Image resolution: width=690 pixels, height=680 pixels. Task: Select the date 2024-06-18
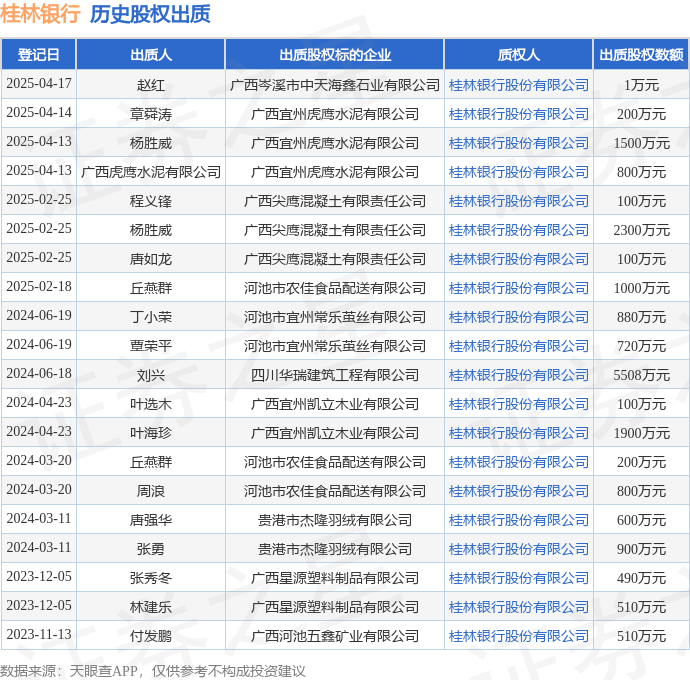[39, 373]
